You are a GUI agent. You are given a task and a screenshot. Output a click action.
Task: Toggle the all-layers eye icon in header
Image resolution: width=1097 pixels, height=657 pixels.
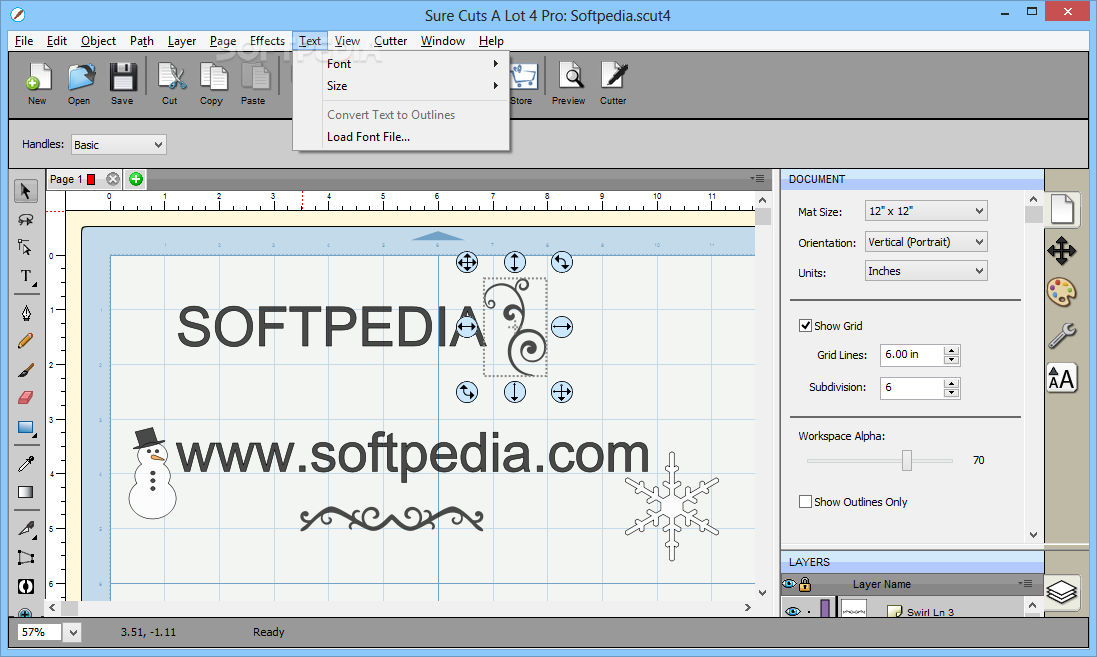[x=790, y=584]
